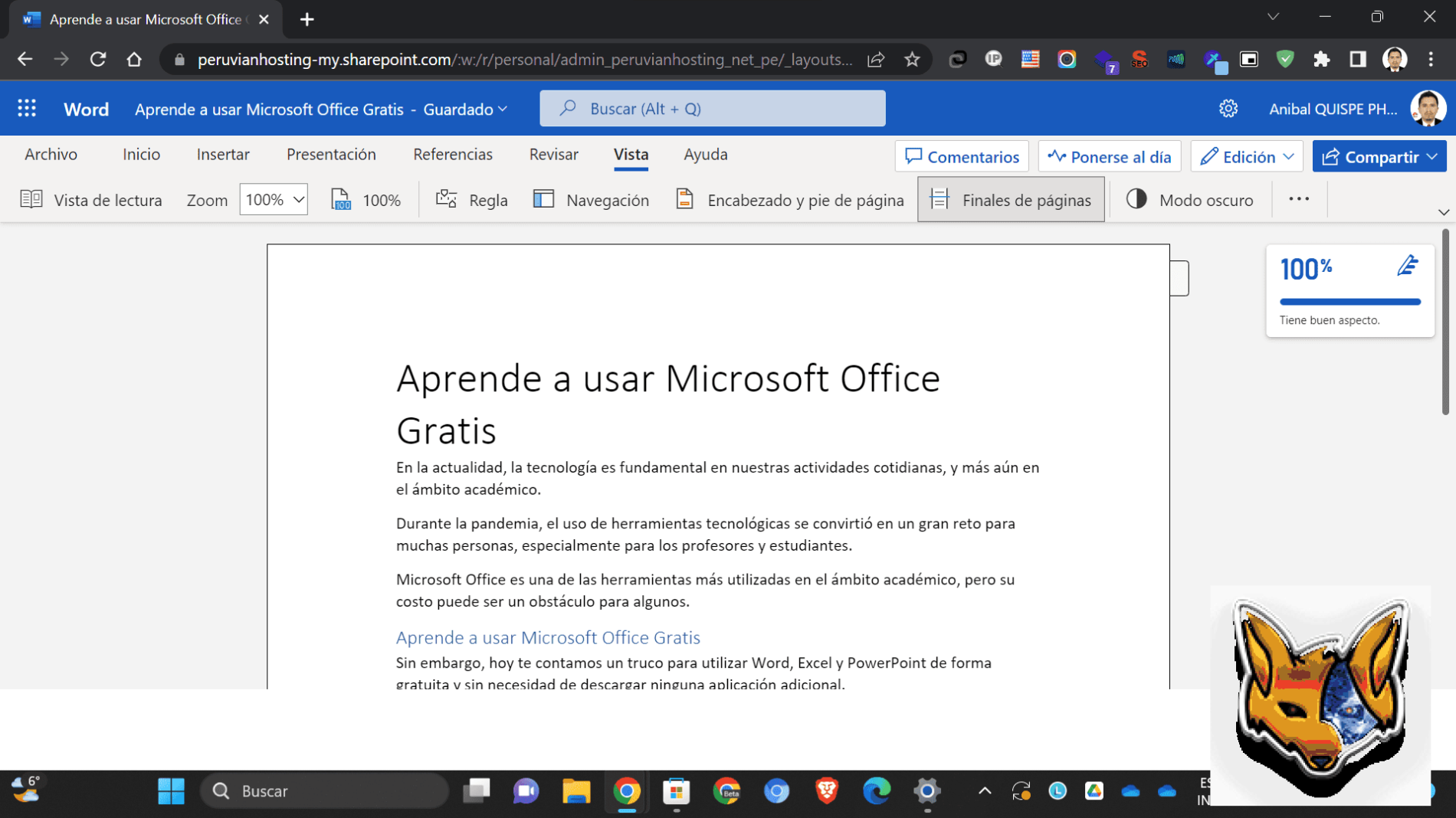This screenshot has width=1456, height=818.
Task: Click the document title heading text
Action: [x=667, y=404]
